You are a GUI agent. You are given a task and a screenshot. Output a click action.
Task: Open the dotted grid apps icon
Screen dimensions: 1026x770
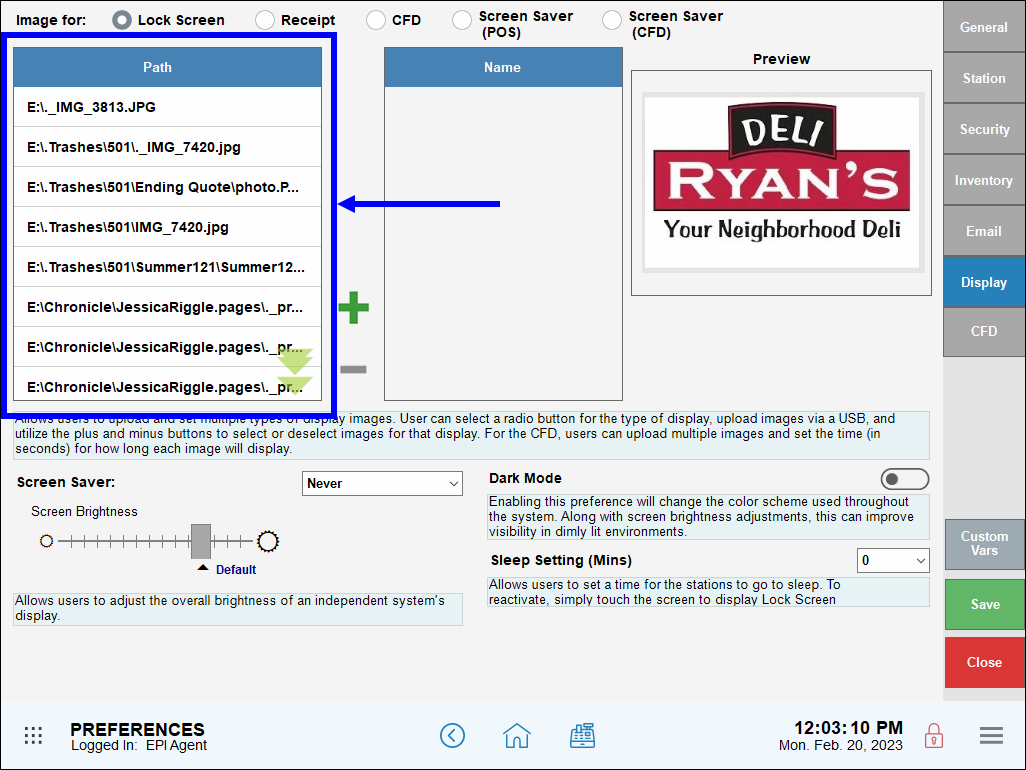point(33,735)
